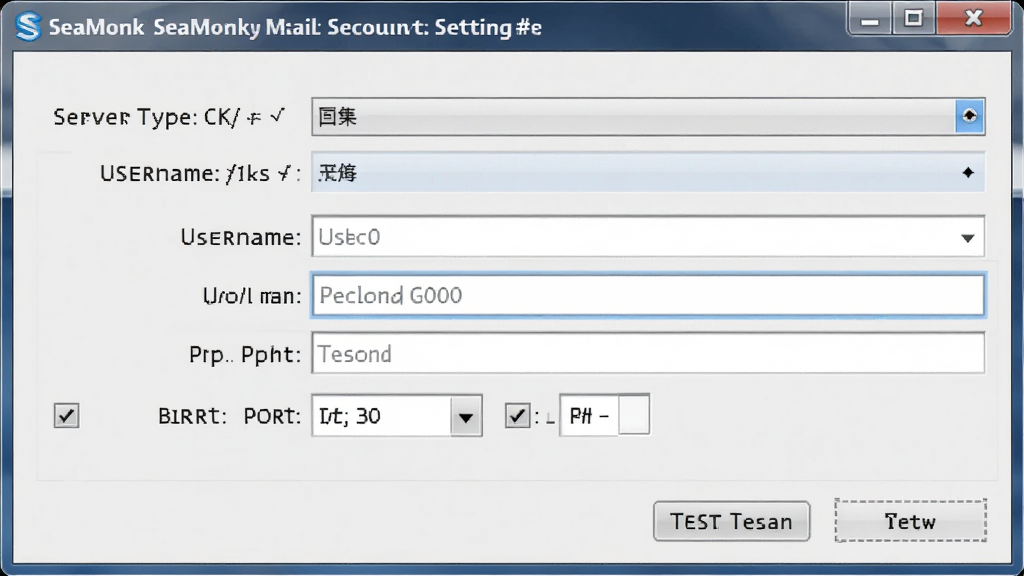Minimize the SeaMonkey settings window
The image size is (1024, 576).
pyautogui.click(x=870, y=20)
